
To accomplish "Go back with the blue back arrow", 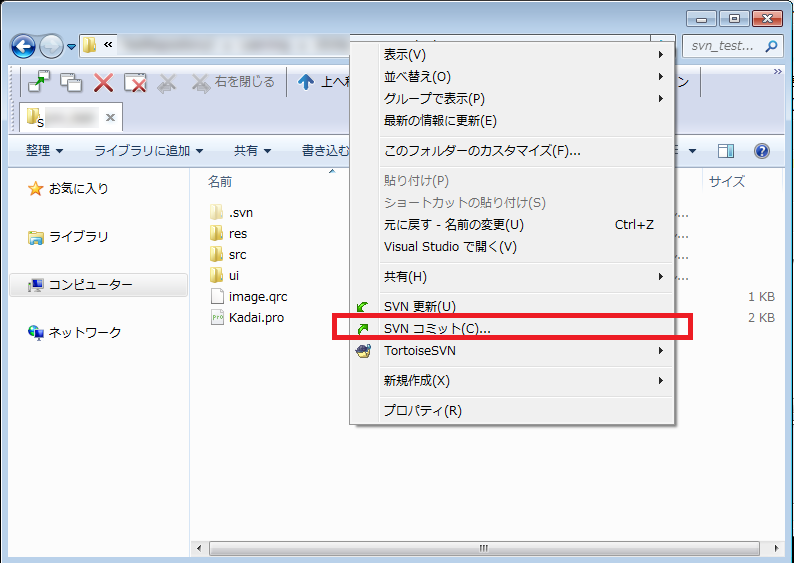I will pos(23,47).
